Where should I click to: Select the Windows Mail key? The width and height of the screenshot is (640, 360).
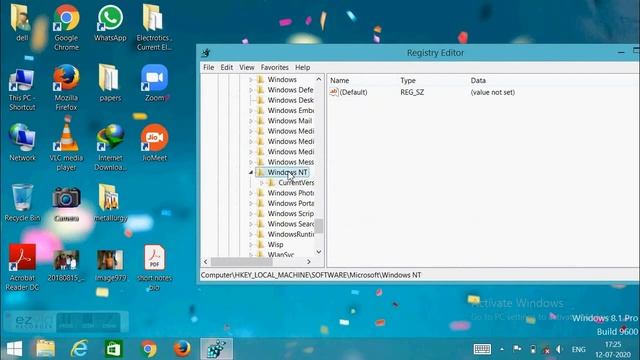coord(289,121)
